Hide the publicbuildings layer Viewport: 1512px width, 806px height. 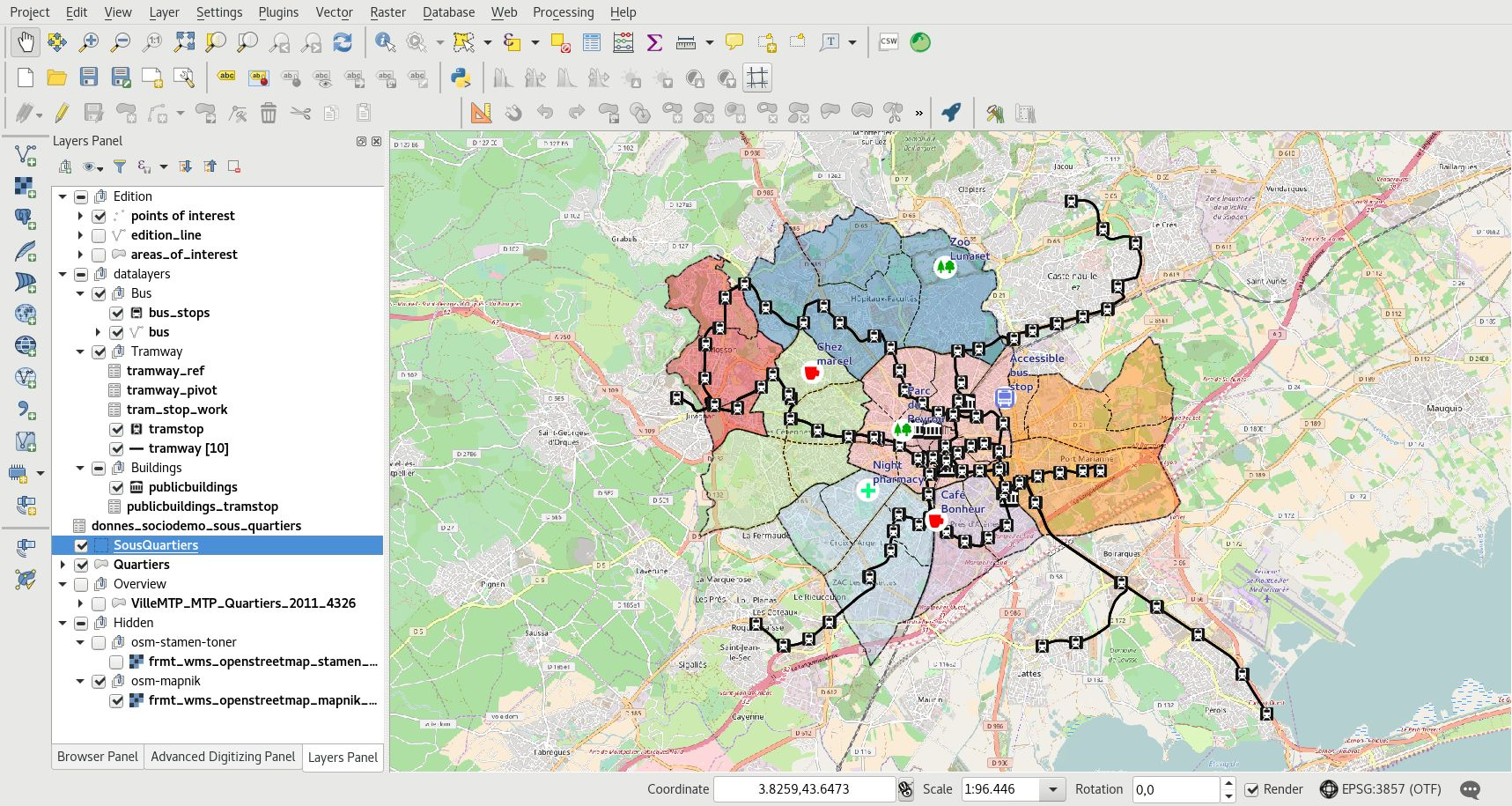tap(116, 487)
